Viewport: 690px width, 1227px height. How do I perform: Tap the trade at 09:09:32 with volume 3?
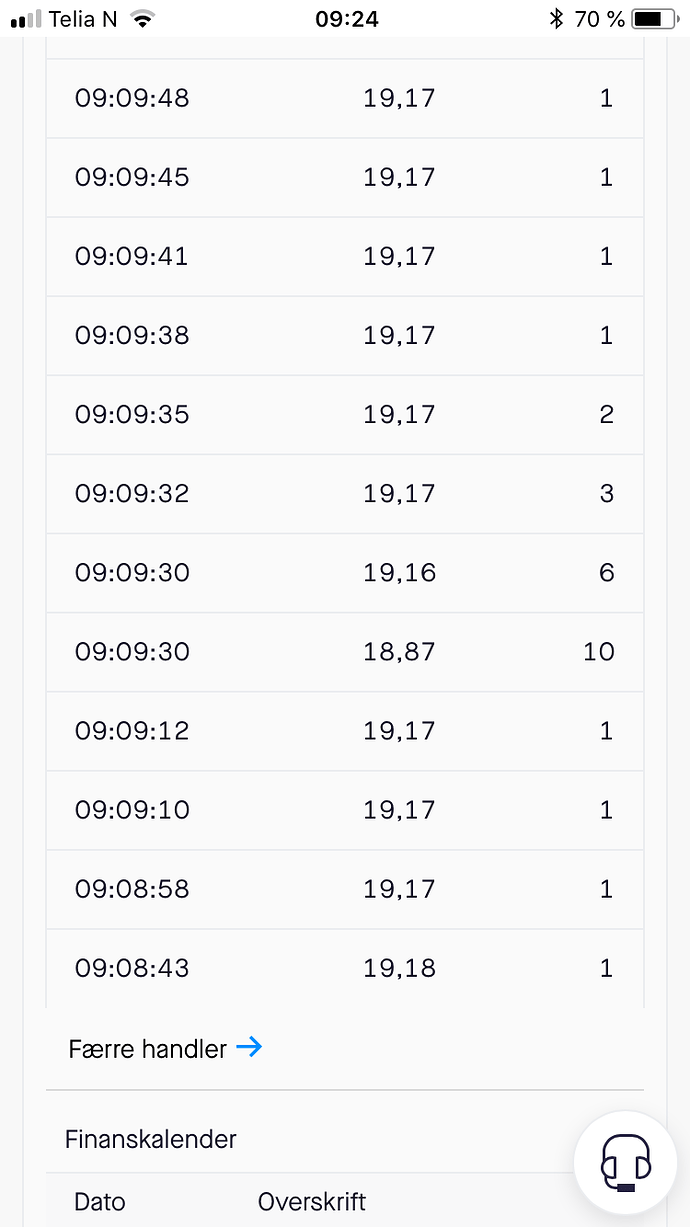pos(345,494)
